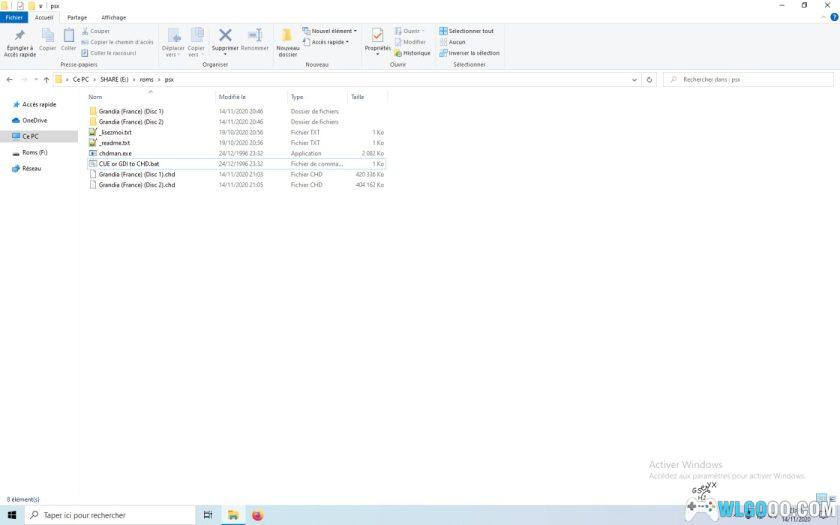Select OneDrive in the navigation pane

[34, 120]
